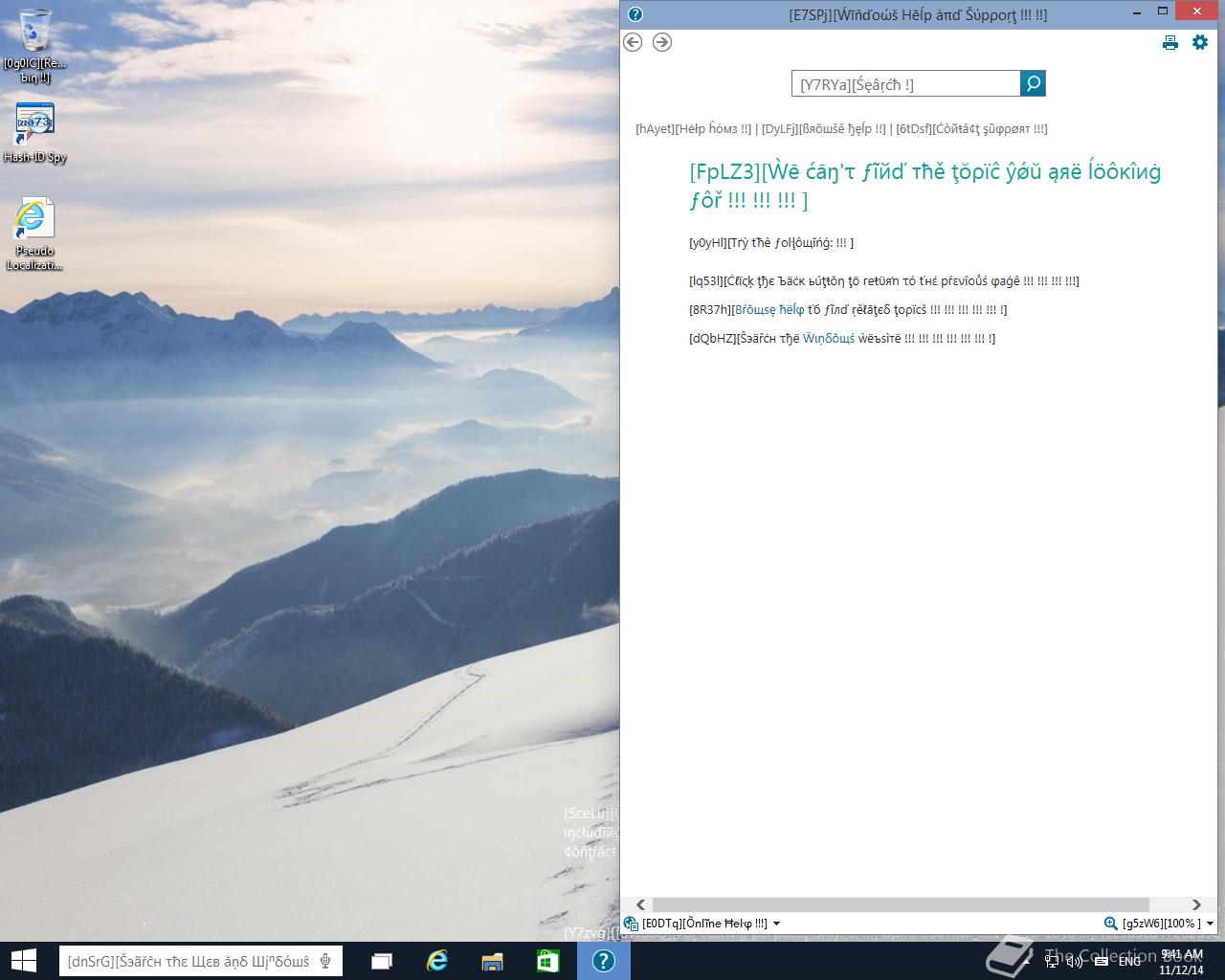This screenshot has height=980, width=1225.
Task: Open Task View from the taskbar
Action: tap(382, 961)
